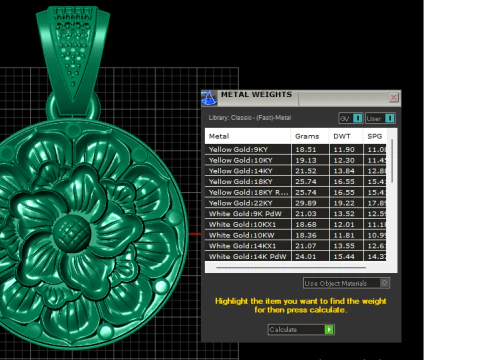Image resolution: width=480 pixels, height=360 pixels.
Task: Click the 24.01 grams value
Action: [306, 256]
